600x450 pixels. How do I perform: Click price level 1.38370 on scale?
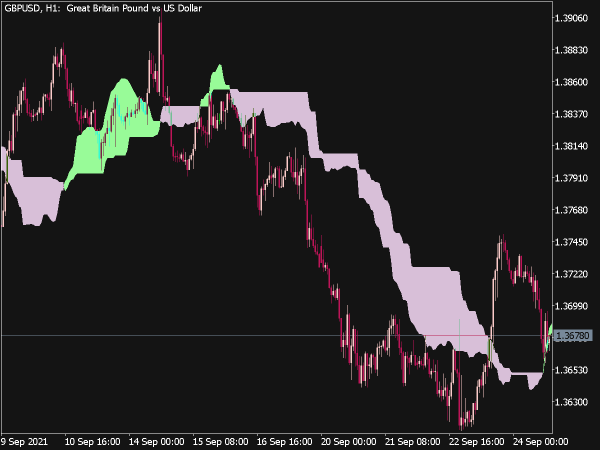tap(571, 114)
